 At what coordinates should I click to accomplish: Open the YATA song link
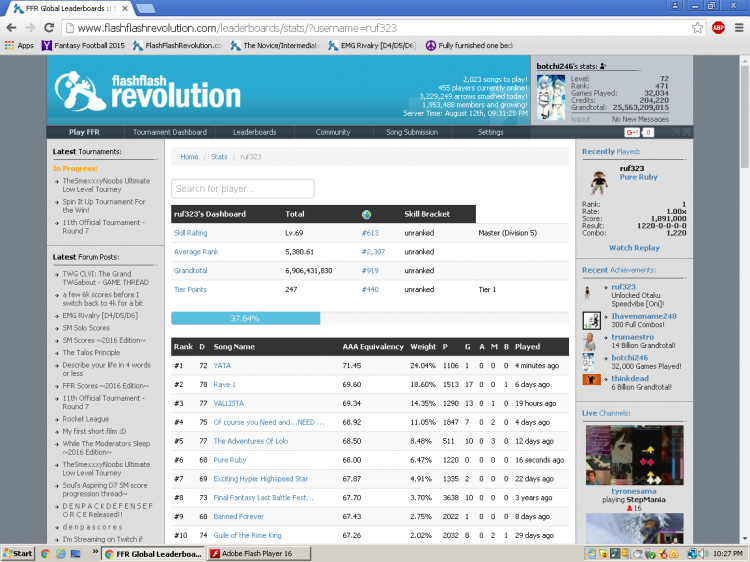pos(222,365)
